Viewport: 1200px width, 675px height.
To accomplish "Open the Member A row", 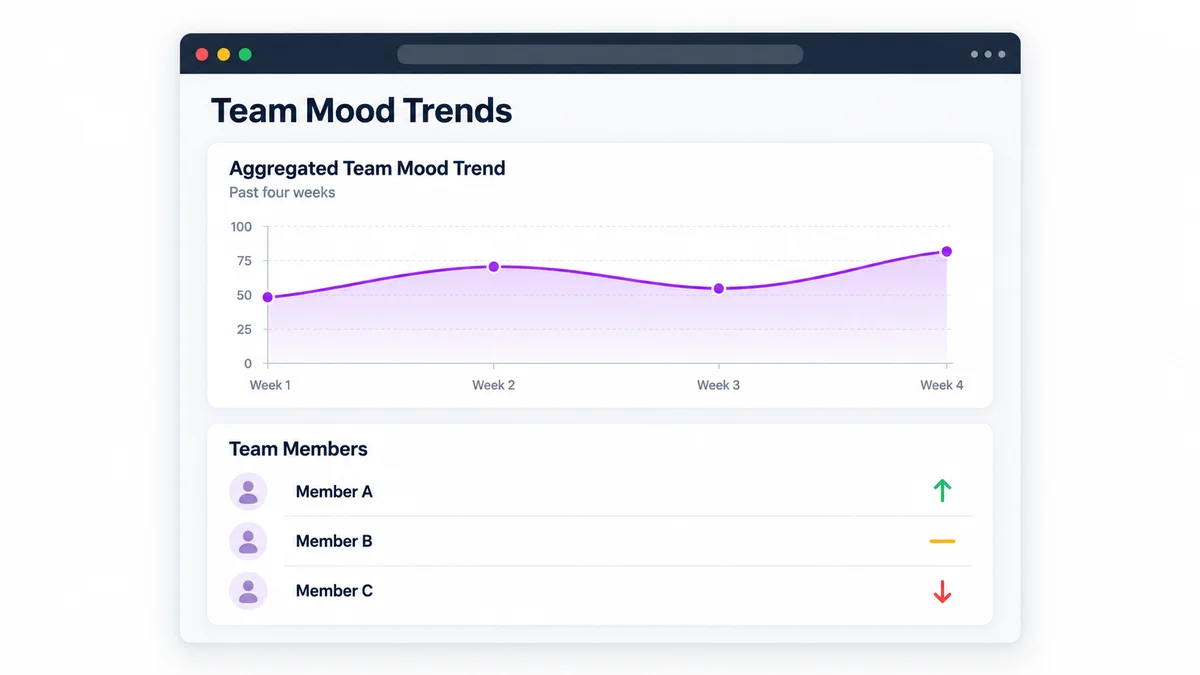I will (600, 491).
